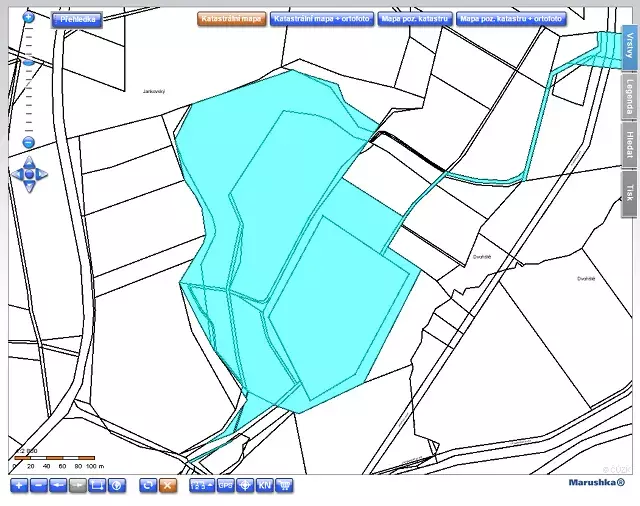Click the KN cadastre info button
The height and width of the screenshot is (506, 640).
[x=265, y=485]
